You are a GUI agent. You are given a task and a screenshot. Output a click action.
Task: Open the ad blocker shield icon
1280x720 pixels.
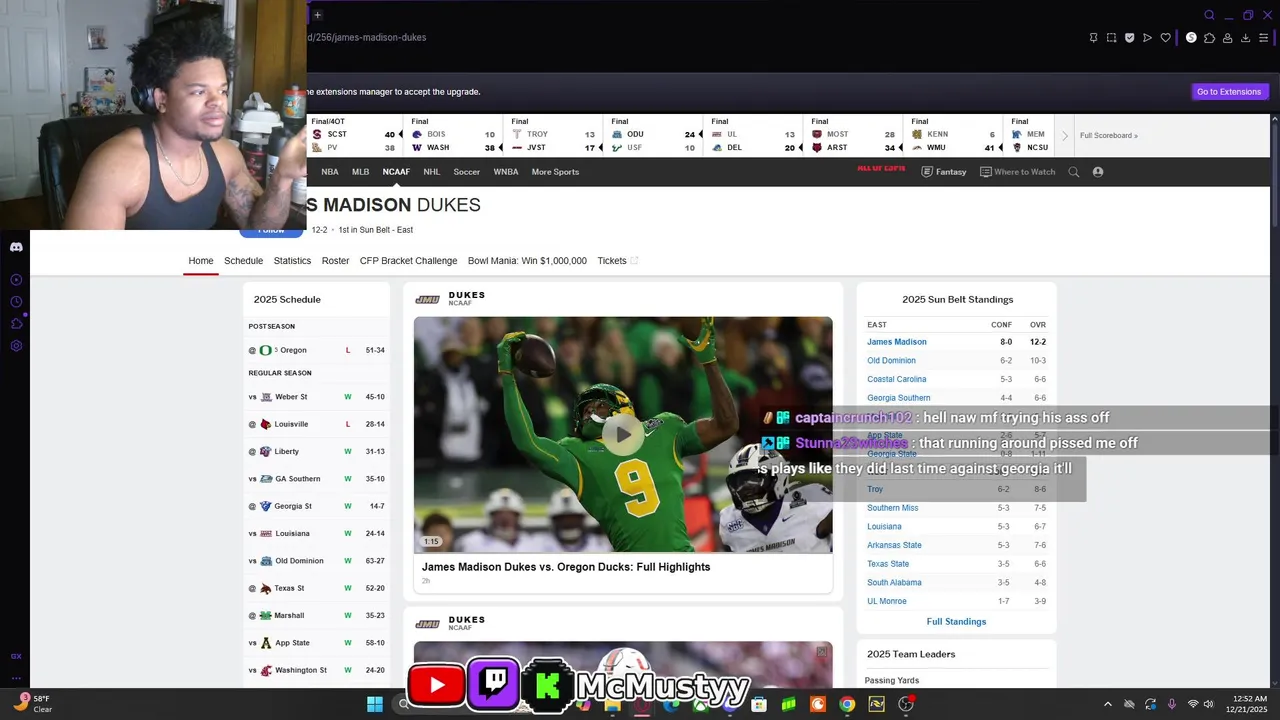[x=1129, y=38]
